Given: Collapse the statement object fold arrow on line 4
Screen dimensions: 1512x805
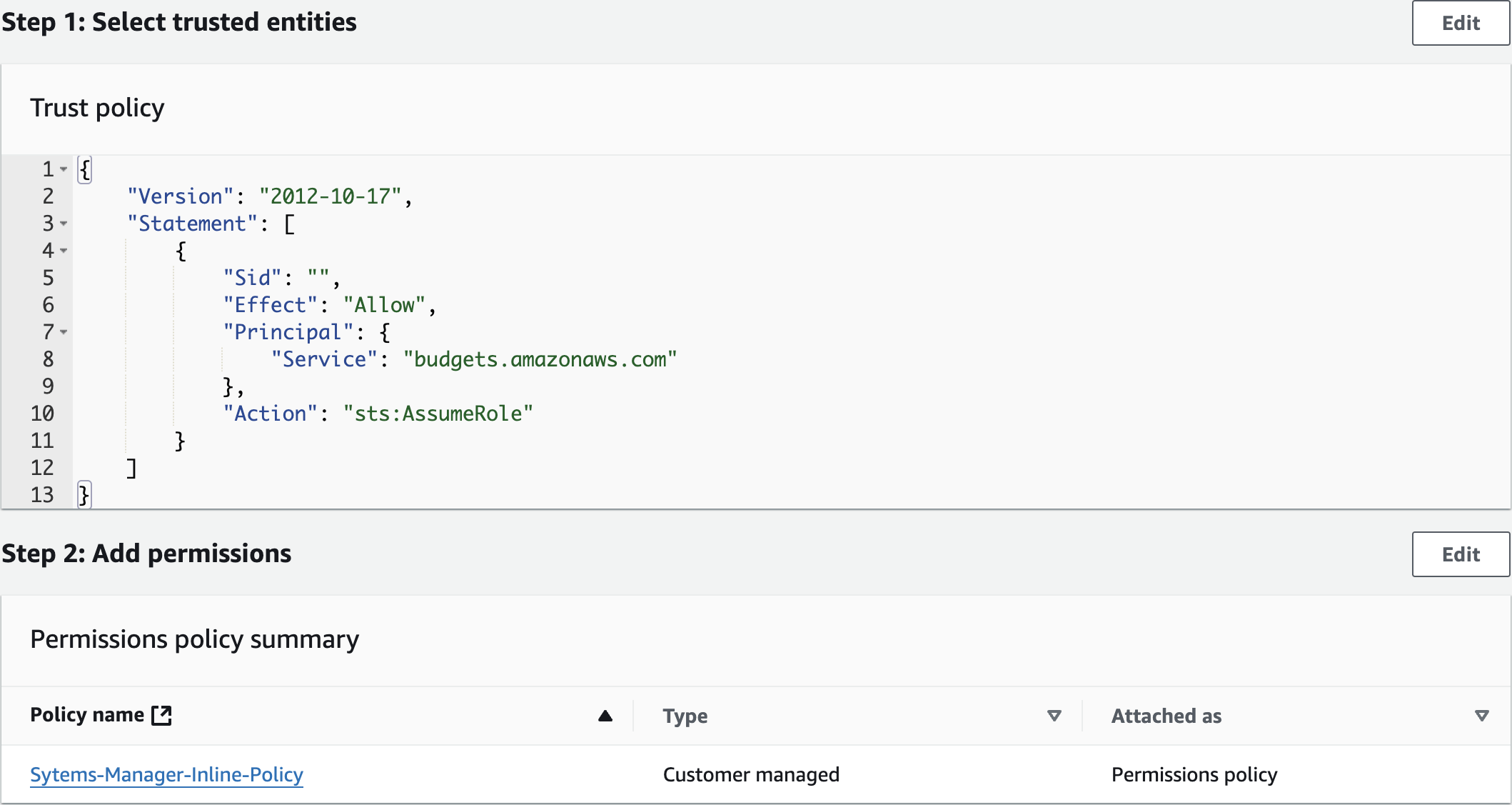Looking at the screenshot, I should pos(64,251).
